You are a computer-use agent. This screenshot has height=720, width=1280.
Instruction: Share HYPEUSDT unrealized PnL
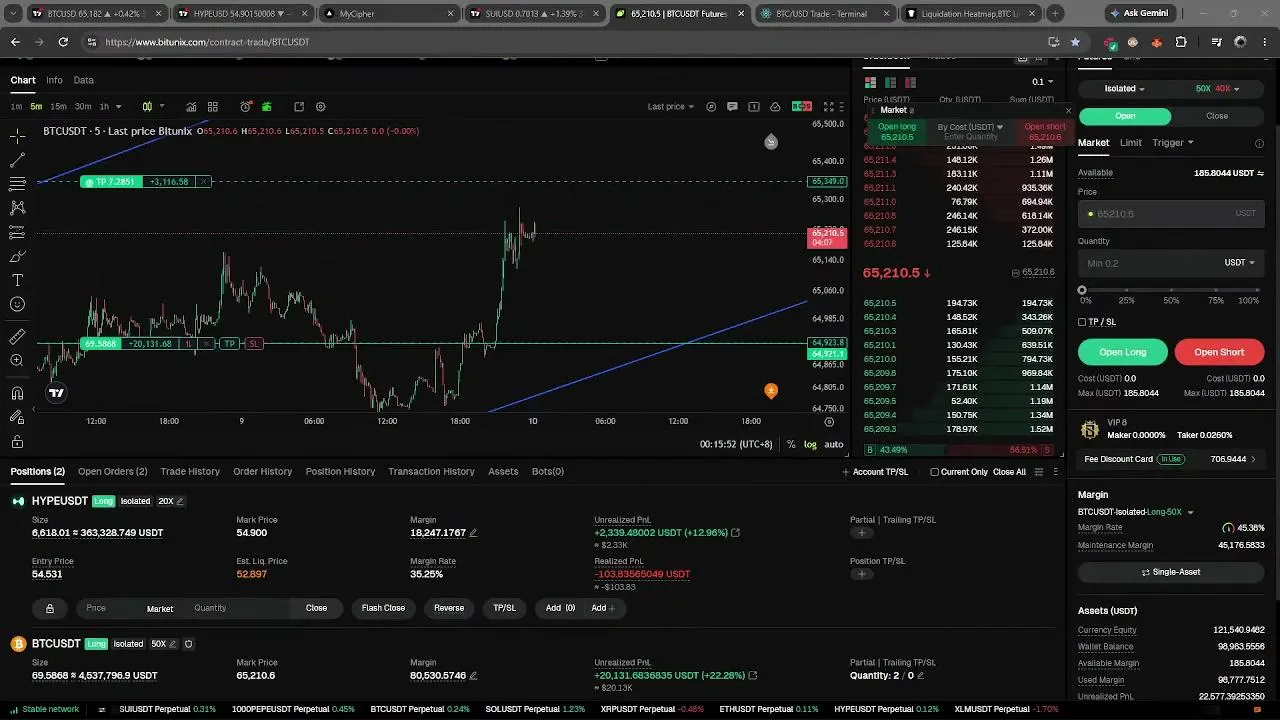pos(736,533)
